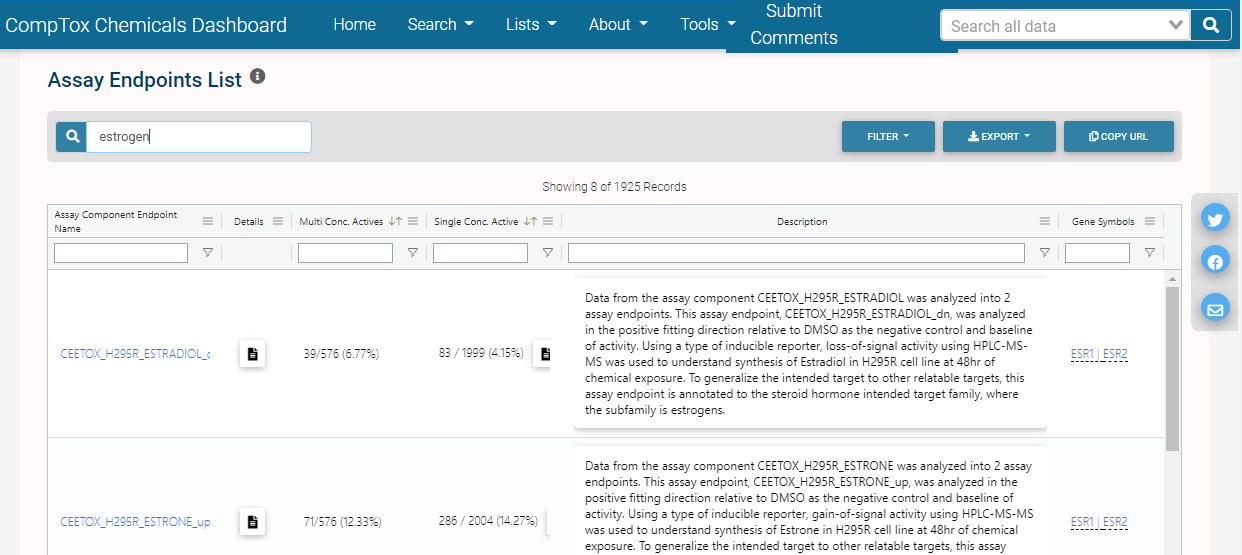
Task: Expand the FILTER dropdown button
Action: coord(888,137)
